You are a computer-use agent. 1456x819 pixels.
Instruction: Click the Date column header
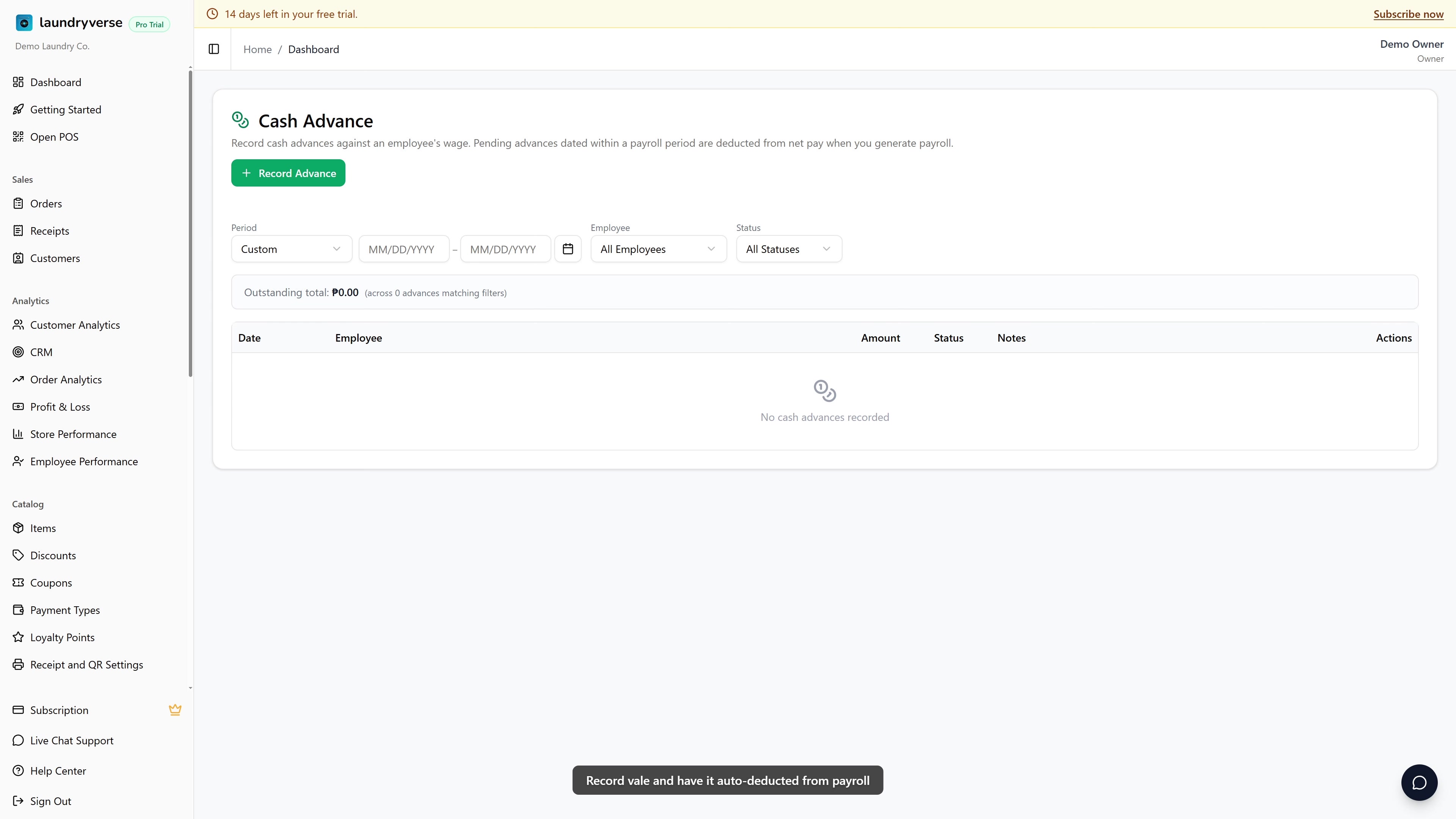point(249,337)
